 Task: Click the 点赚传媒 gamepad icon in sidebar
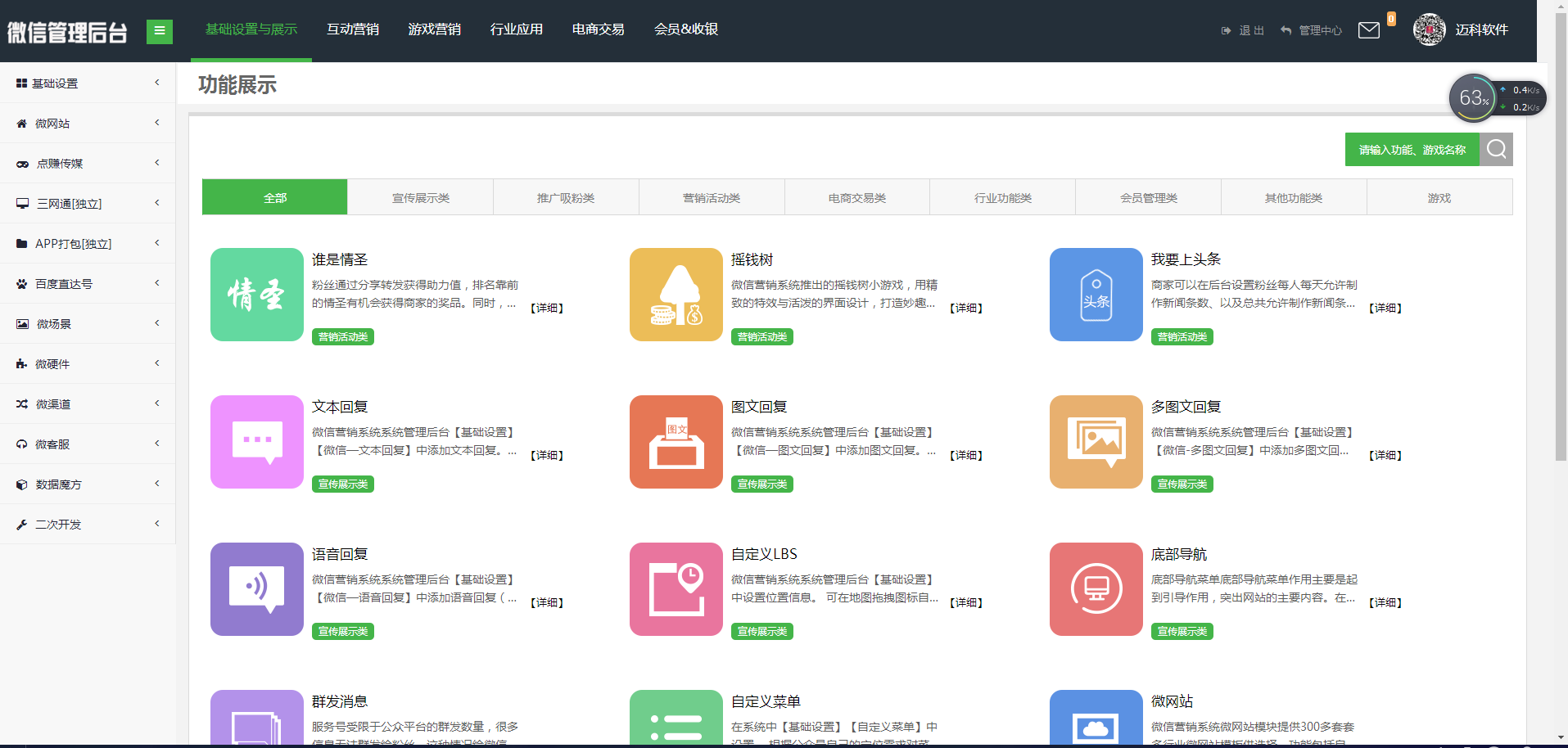click(22, 164)
